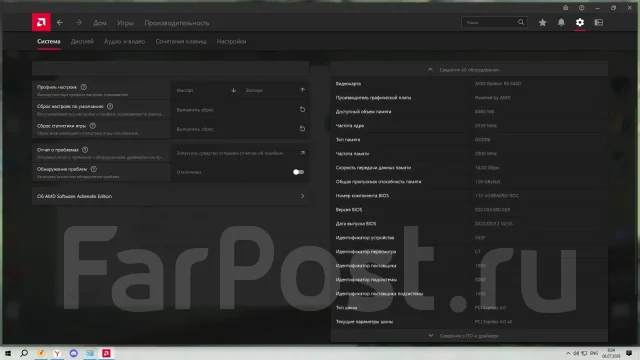Click the Видеокарта row label
Screen dimensions: 640x360
coord(348,84)
